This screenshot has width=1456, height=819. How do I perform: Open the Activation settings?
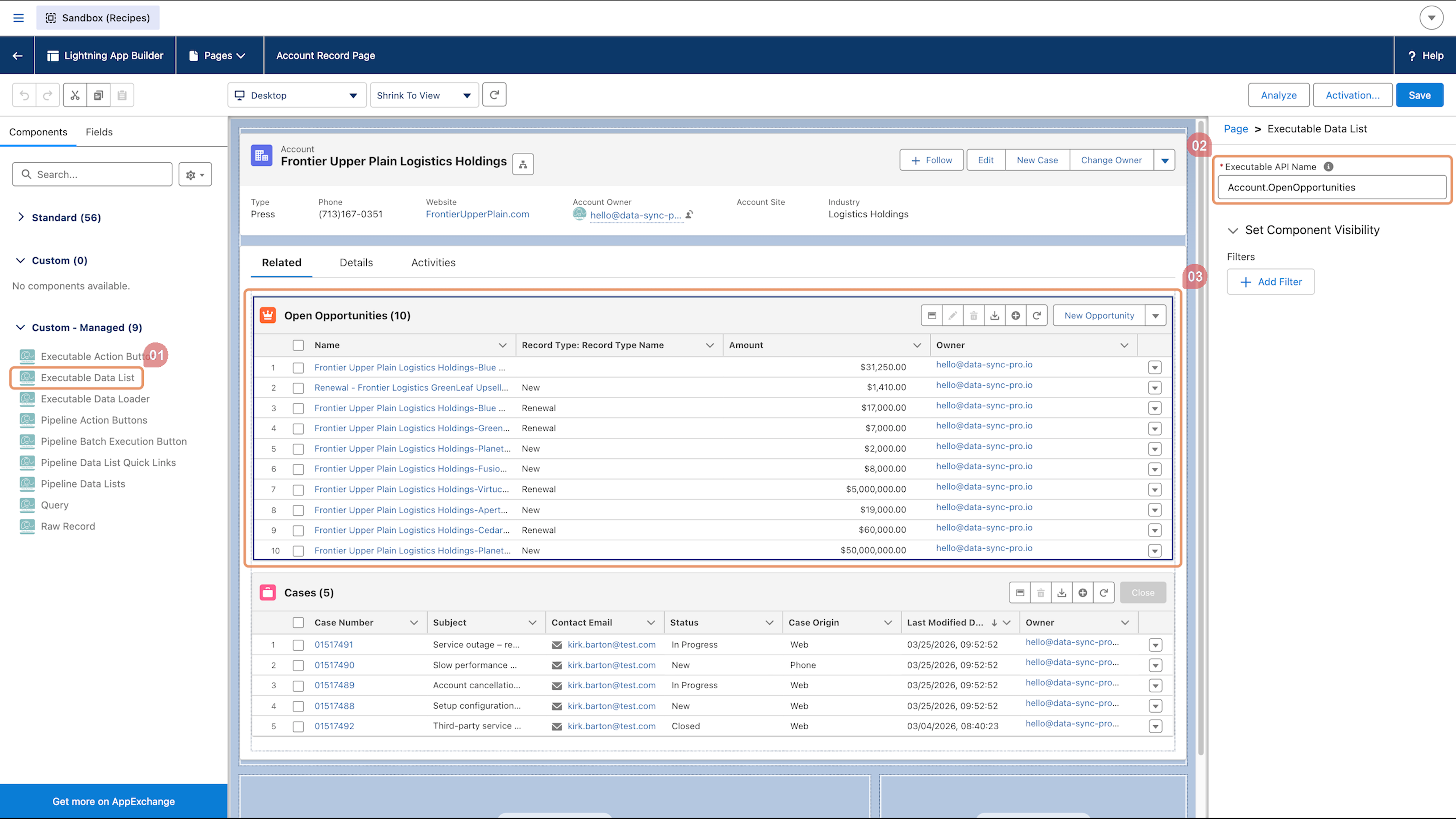(1352, 95)
